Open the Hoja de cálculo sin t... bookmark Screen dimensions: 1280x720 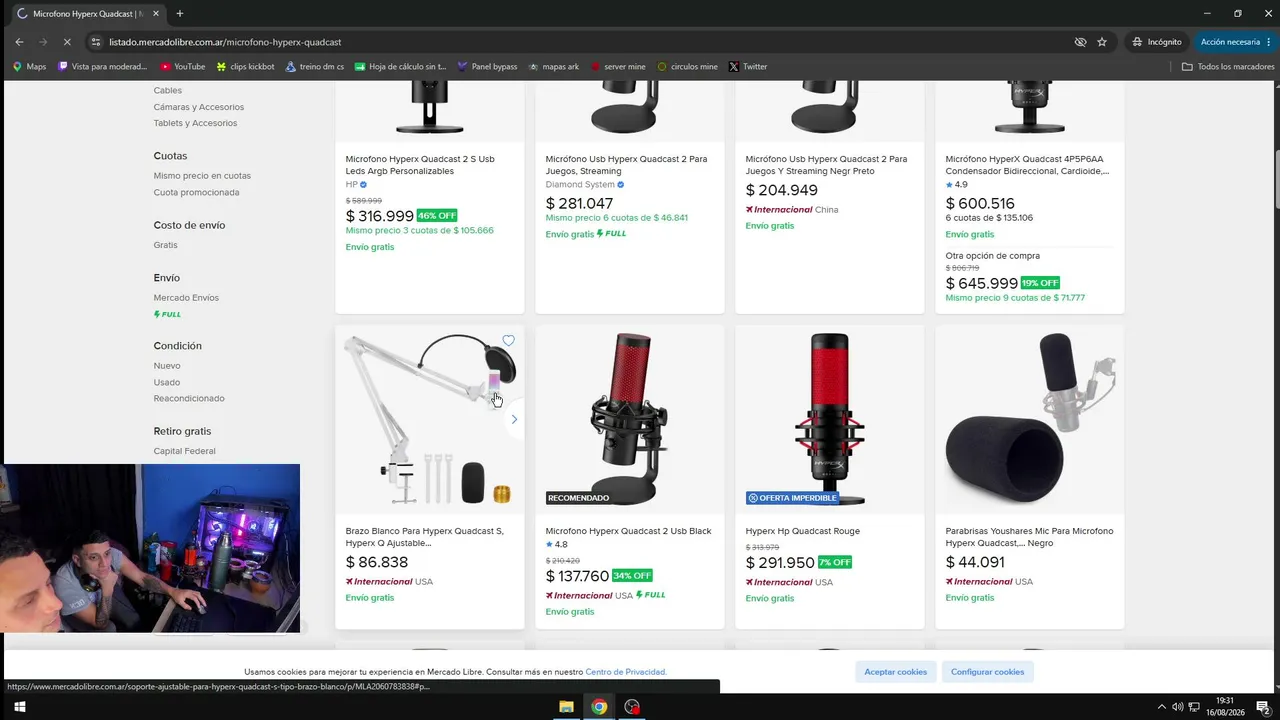coord(400,67)
